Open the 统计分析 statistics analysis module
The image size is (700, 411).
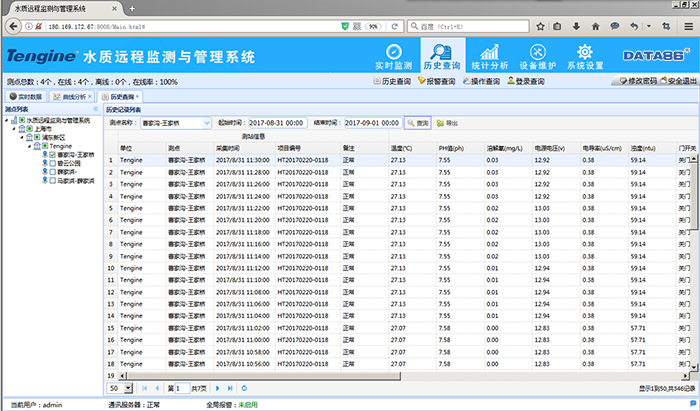(x=490, y=57)
